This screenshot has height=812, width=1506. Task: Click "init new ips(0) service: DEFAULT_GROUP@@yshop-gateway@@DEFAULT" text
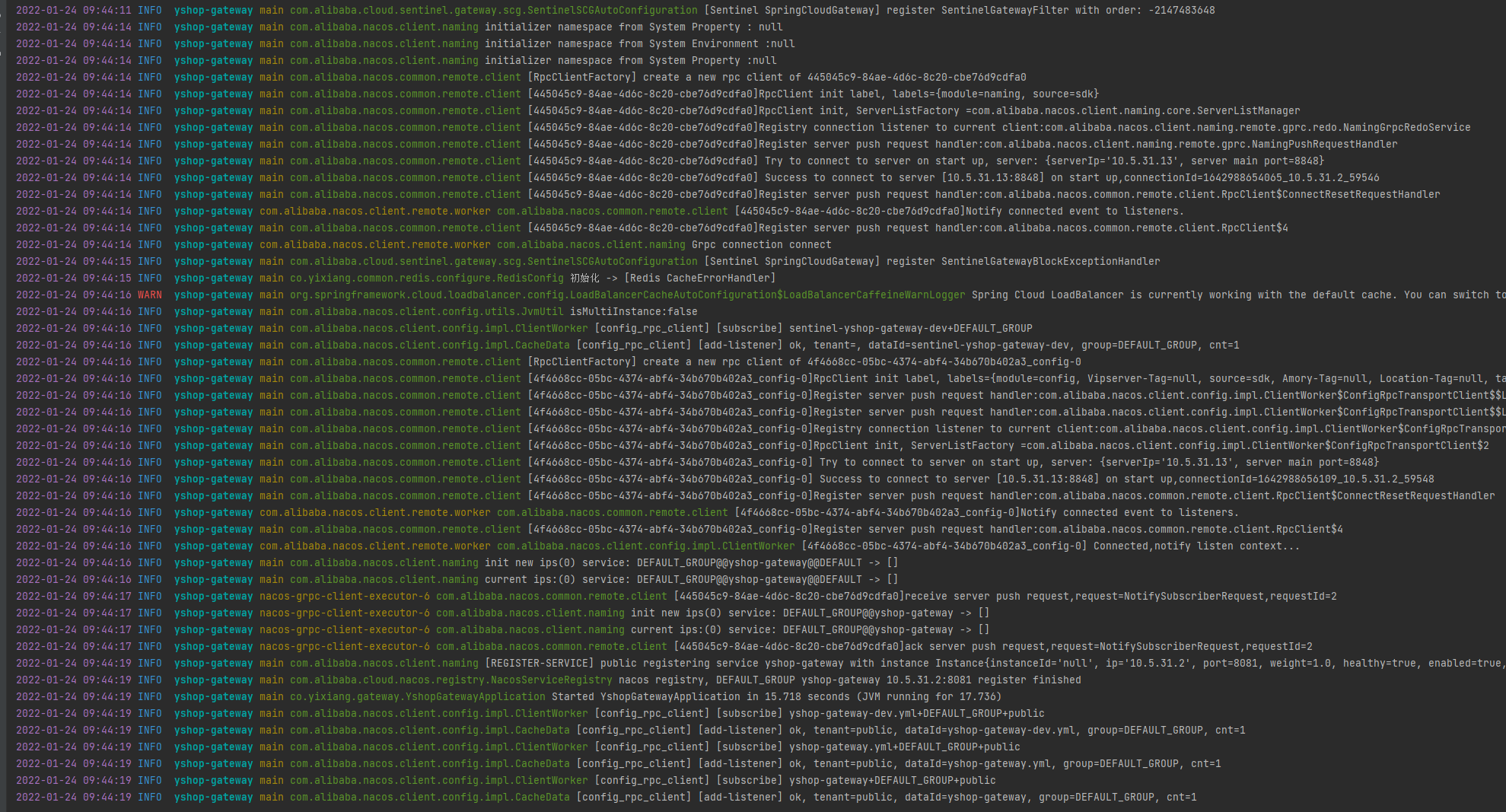coord(673,562)
